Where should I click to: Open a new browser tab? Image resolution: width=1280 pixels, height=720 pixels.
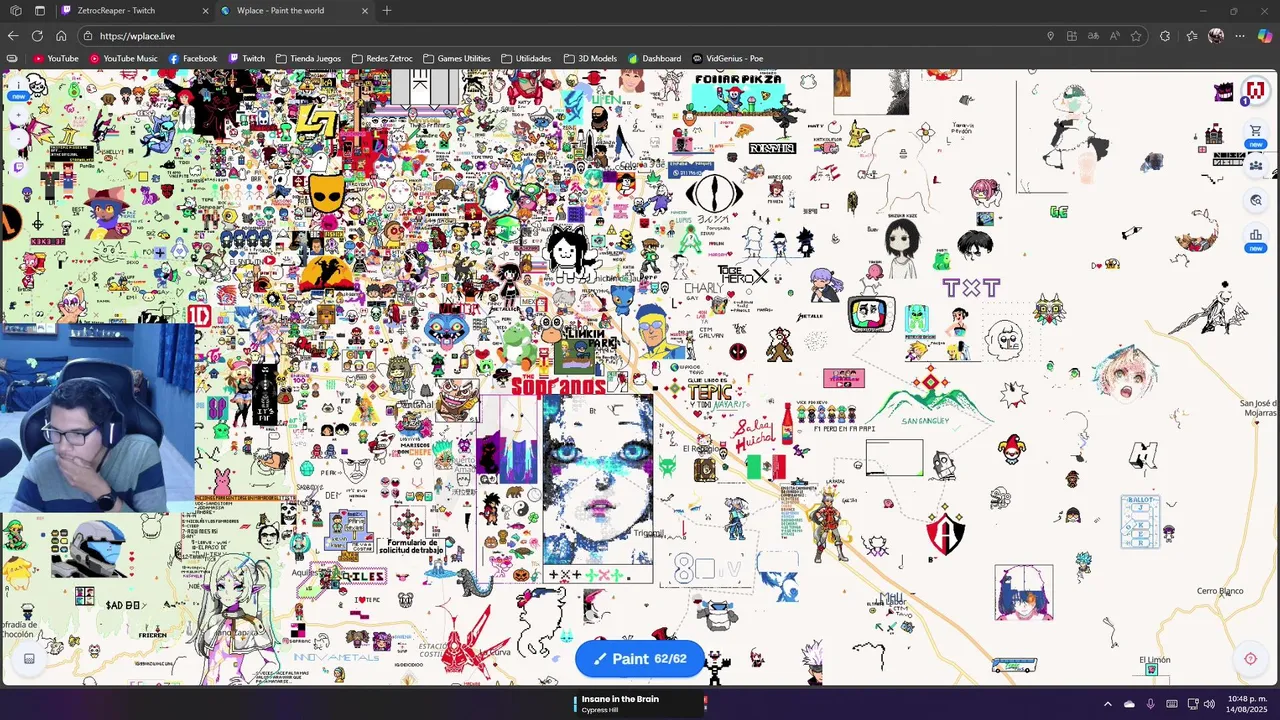tap(387, 11)
